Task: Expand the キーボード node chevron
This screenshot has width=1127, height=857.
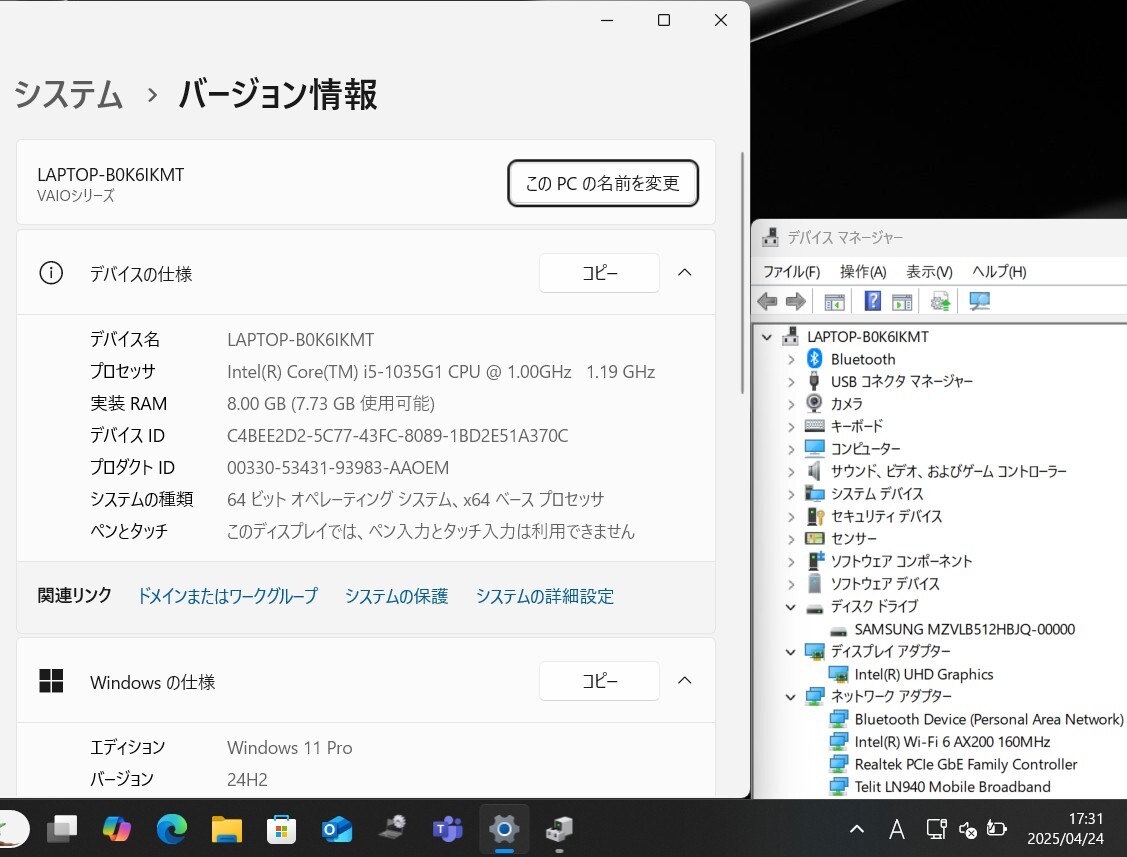Action: click(x=791, y=426)
